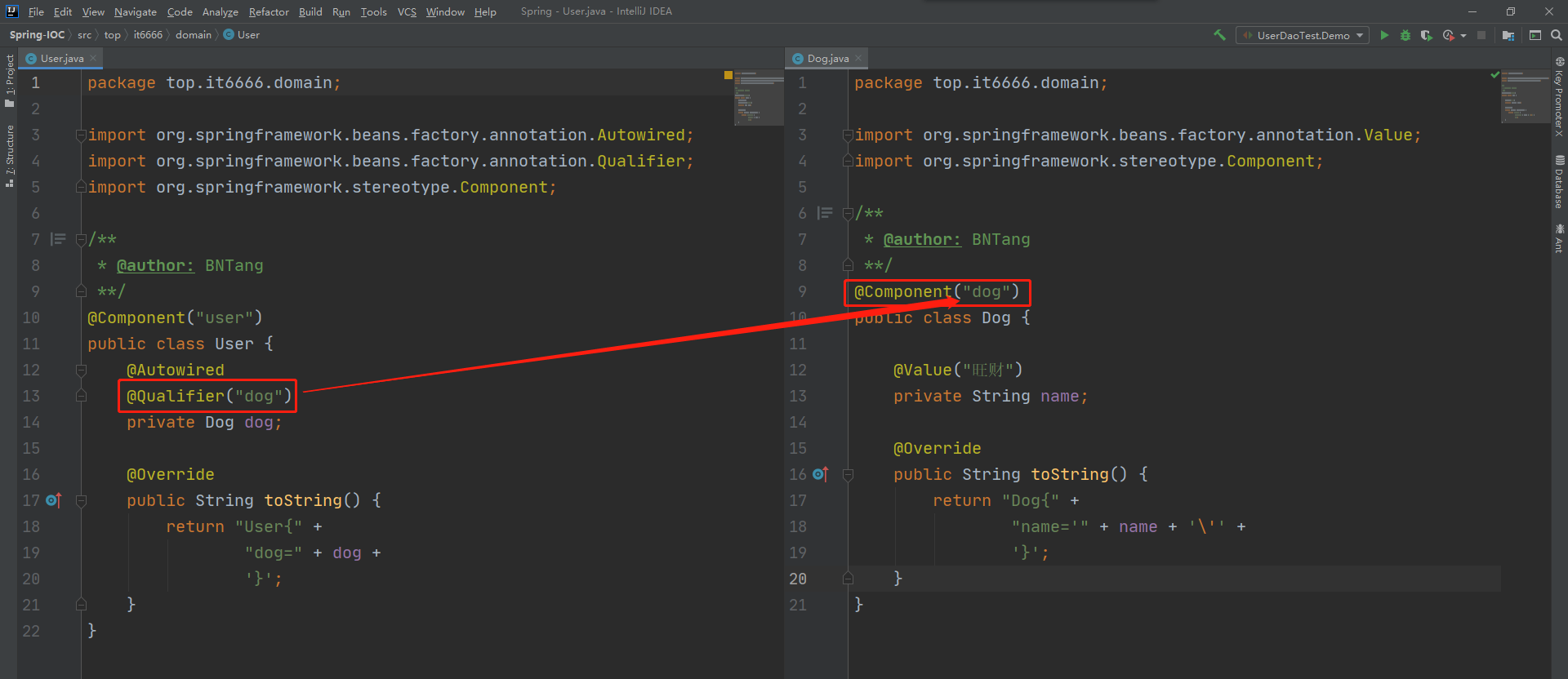Click the @Component("dog") annotation text

pos(937,291)
